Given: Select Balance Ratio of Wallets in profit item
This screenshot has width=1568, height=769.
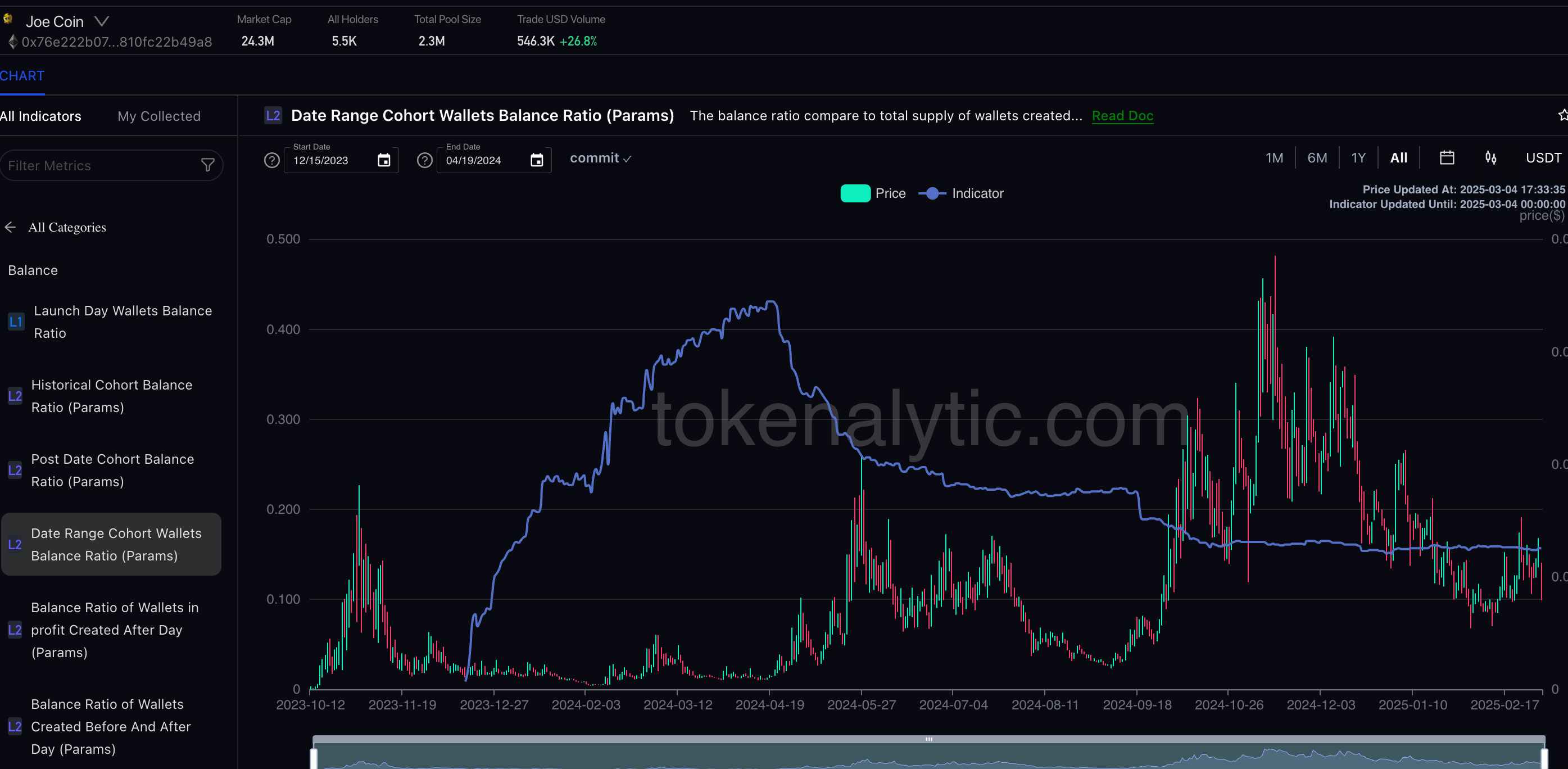Looking at the screenshot, I should pyautogui.click(x=111, y=630).
